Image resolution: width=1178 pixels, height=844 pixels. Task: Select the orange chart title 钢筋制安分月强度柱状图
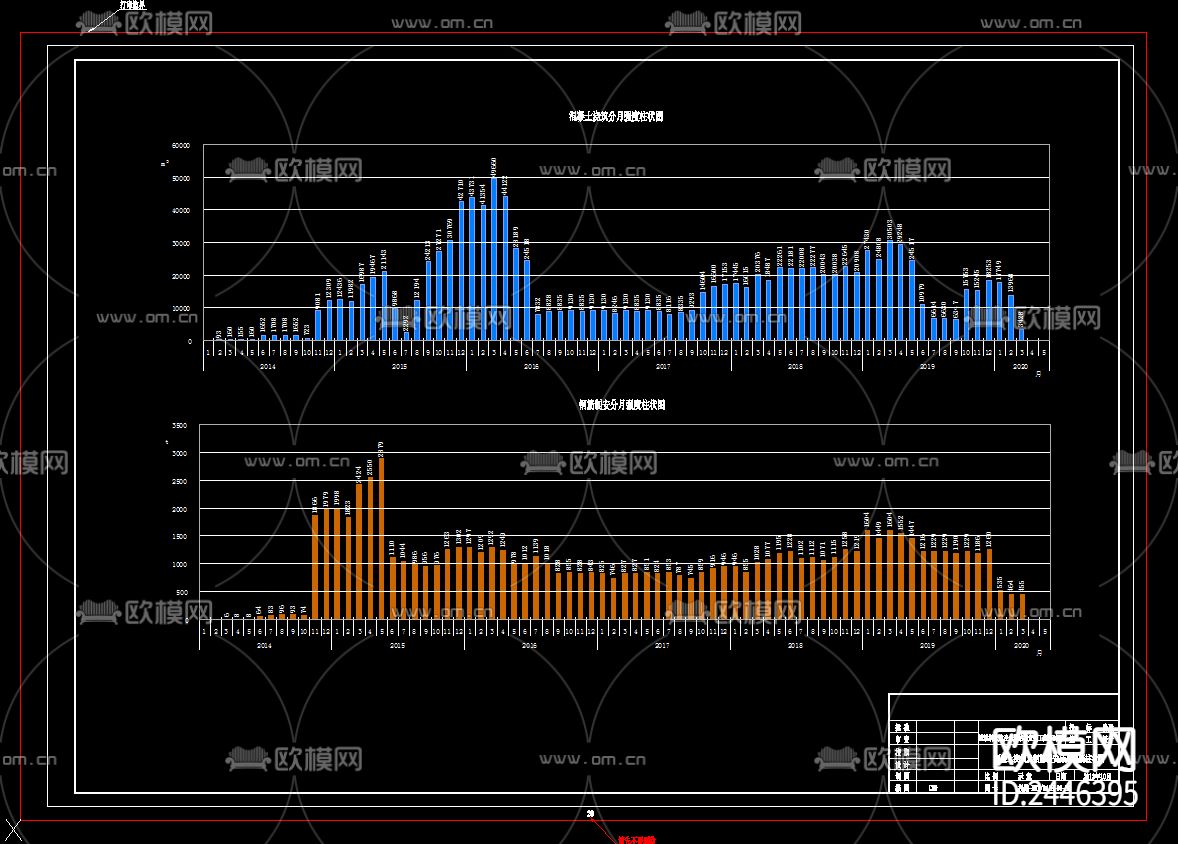coord(621,404)
